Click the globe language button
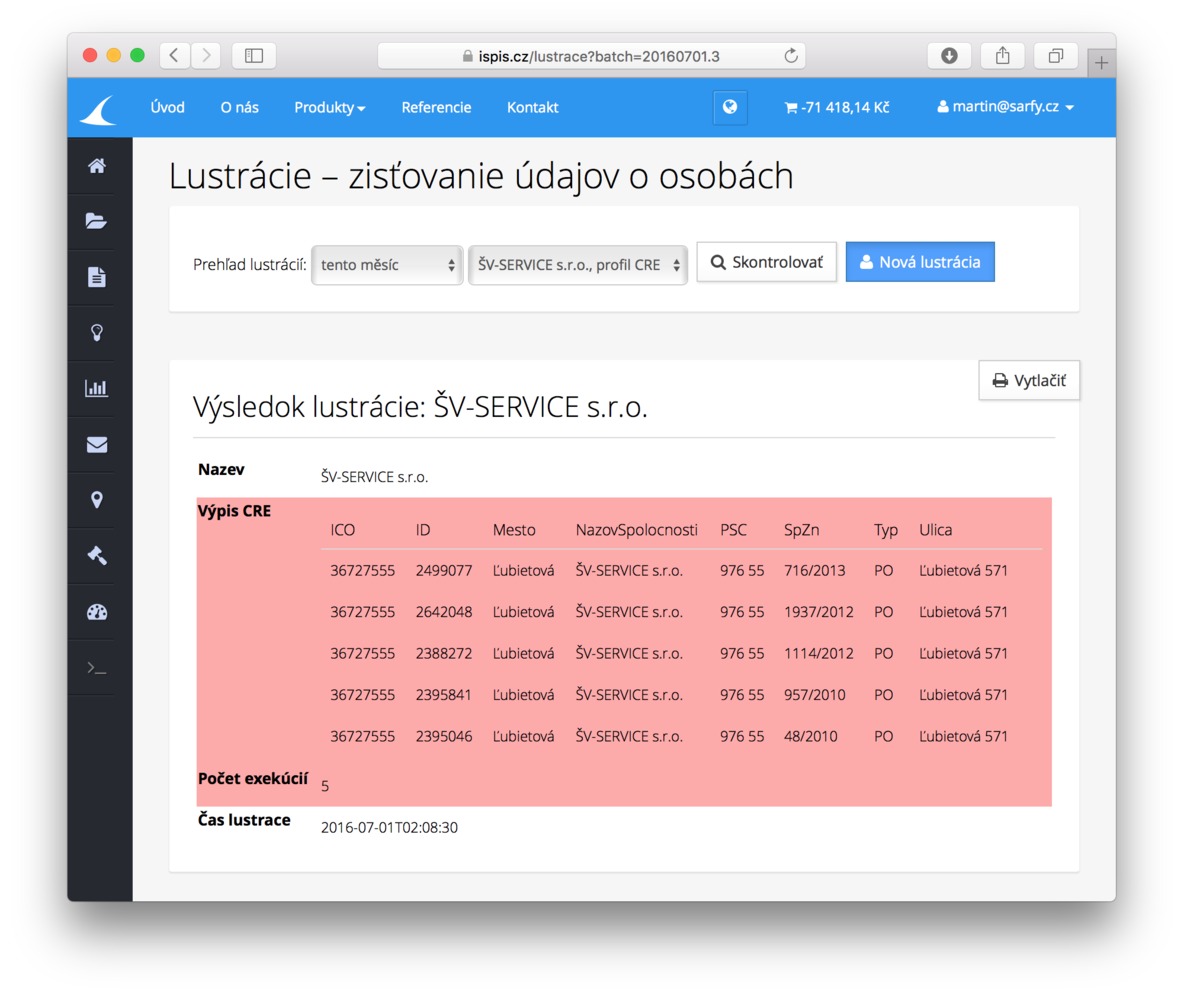 [x=730, y=107]
